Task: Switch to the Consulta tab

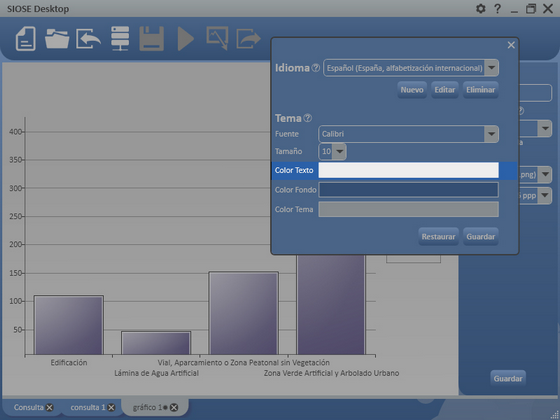Action: pos(29,408)
